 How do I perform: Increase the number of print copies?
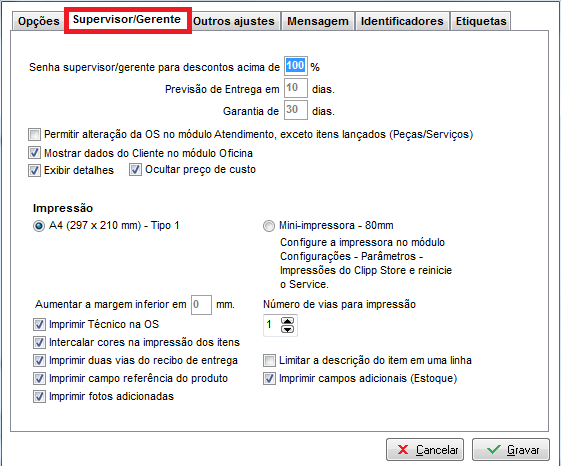[288, 321]
